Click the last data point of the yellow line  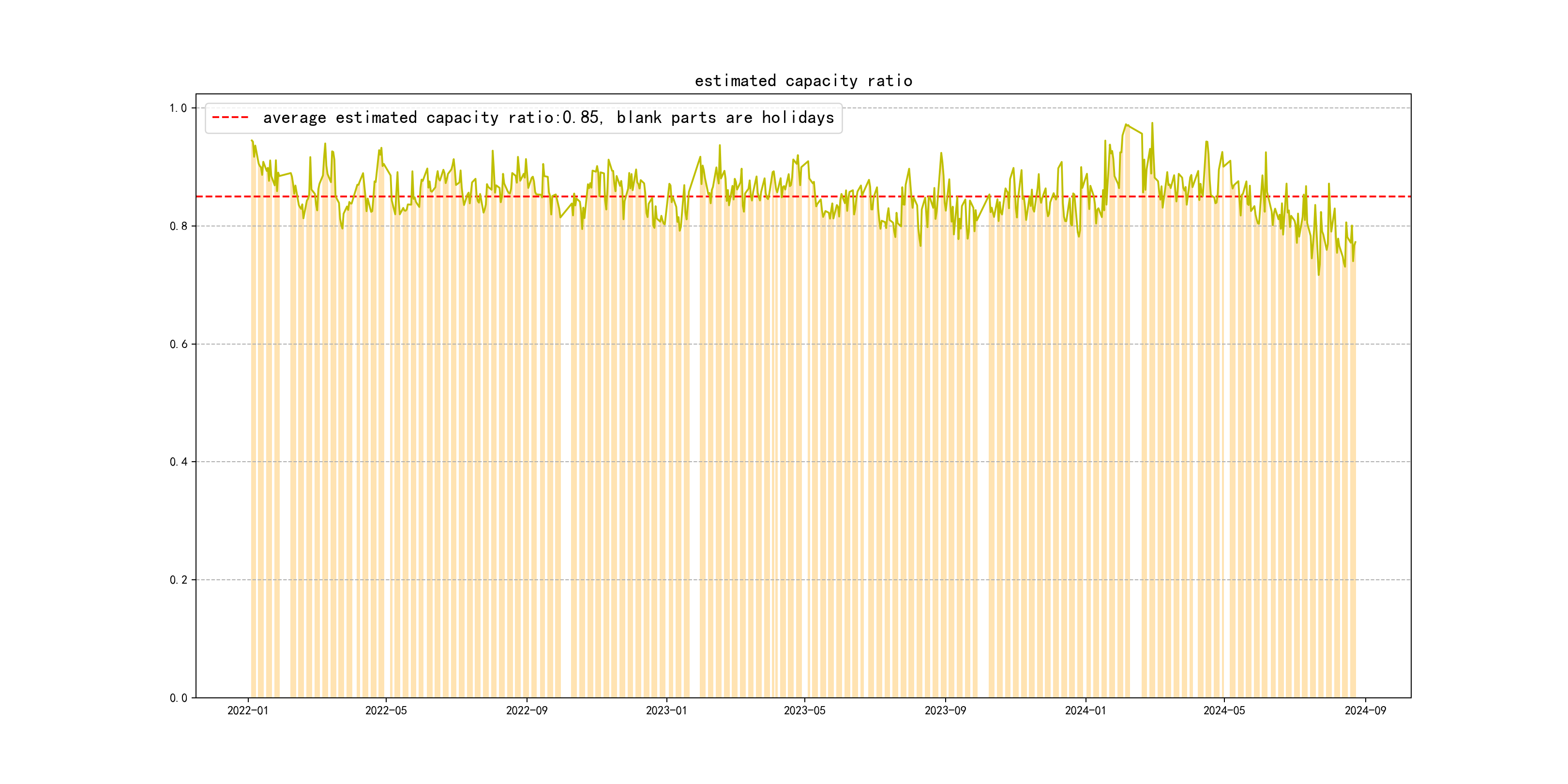pyautogui.click(x=1355, y=242)
